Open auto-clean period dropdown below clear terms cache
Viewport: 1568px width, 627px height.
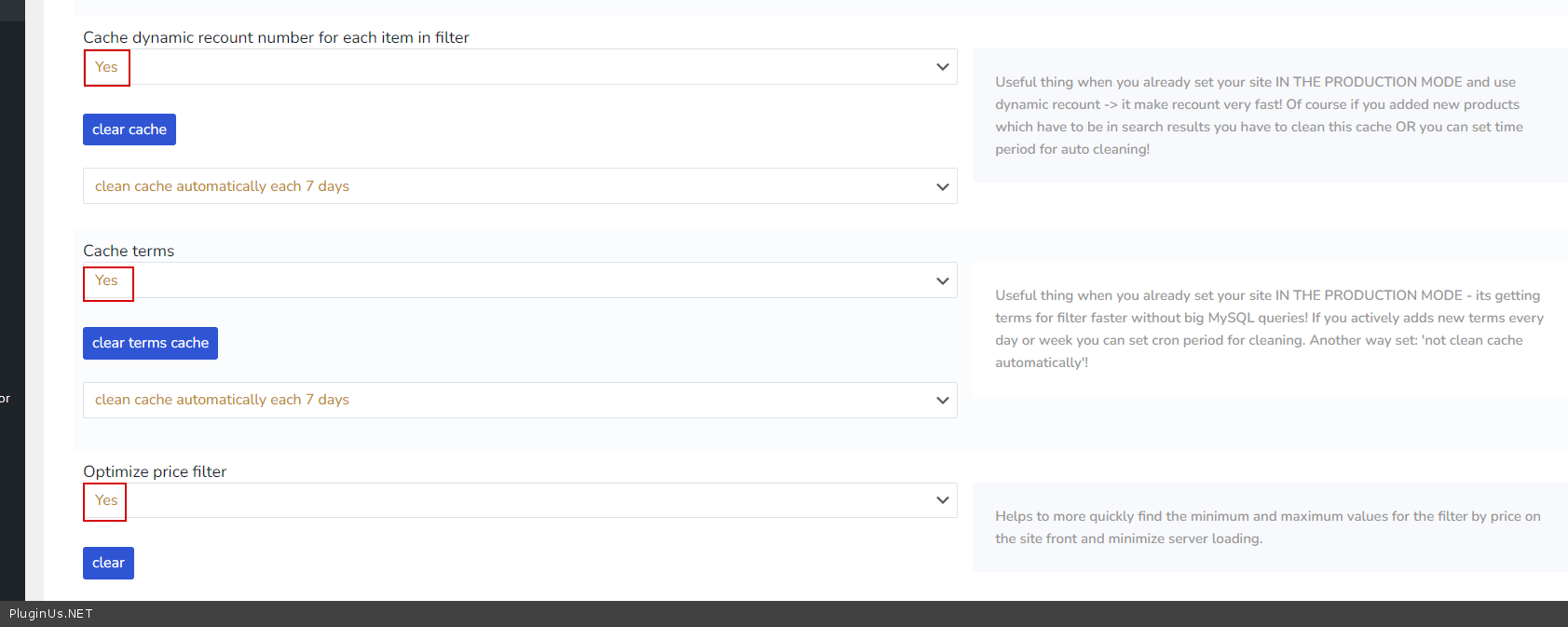[x=519, y=400]
